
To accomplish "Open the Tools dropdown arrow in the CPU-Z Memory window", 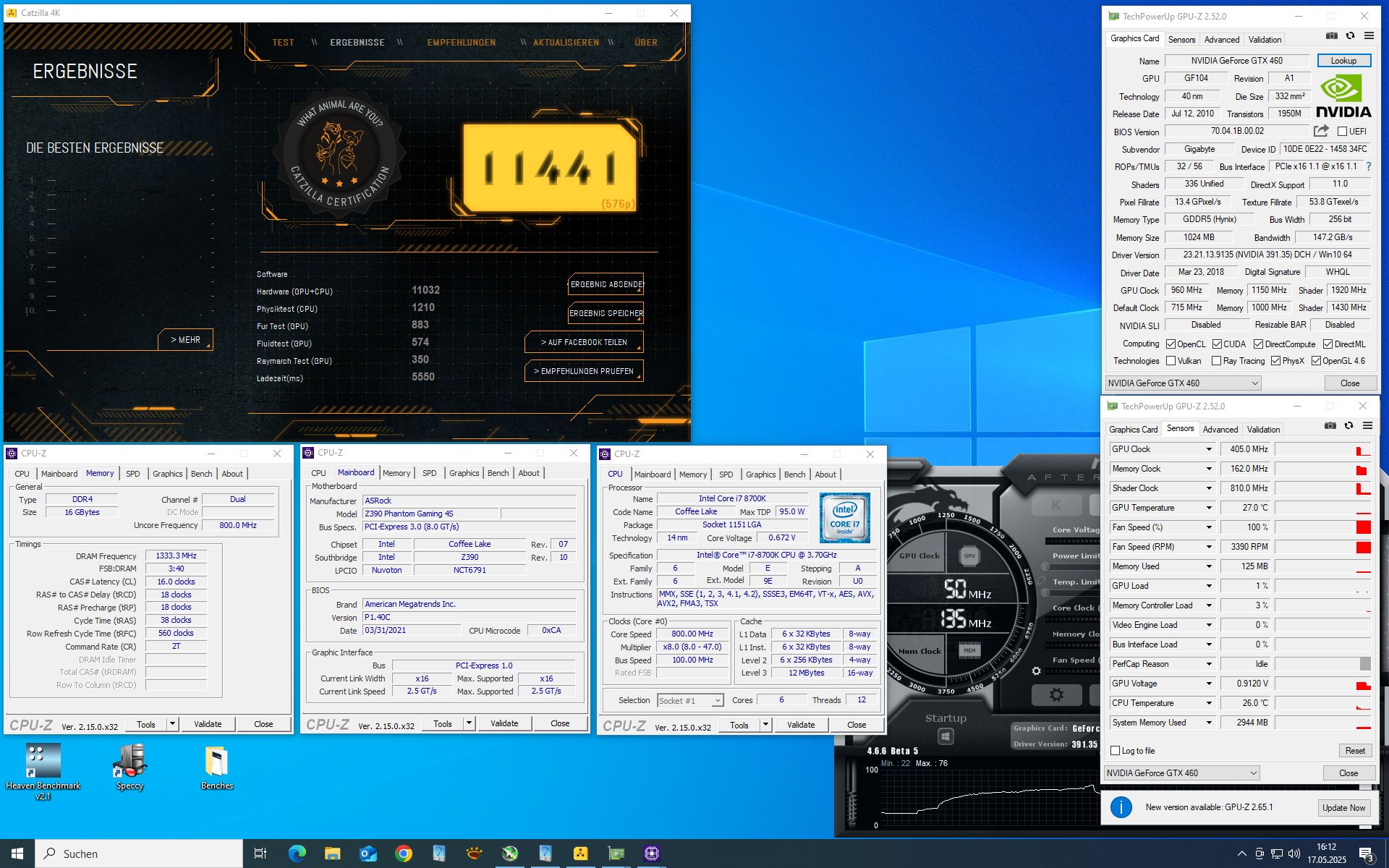I will tap(172, 724).
